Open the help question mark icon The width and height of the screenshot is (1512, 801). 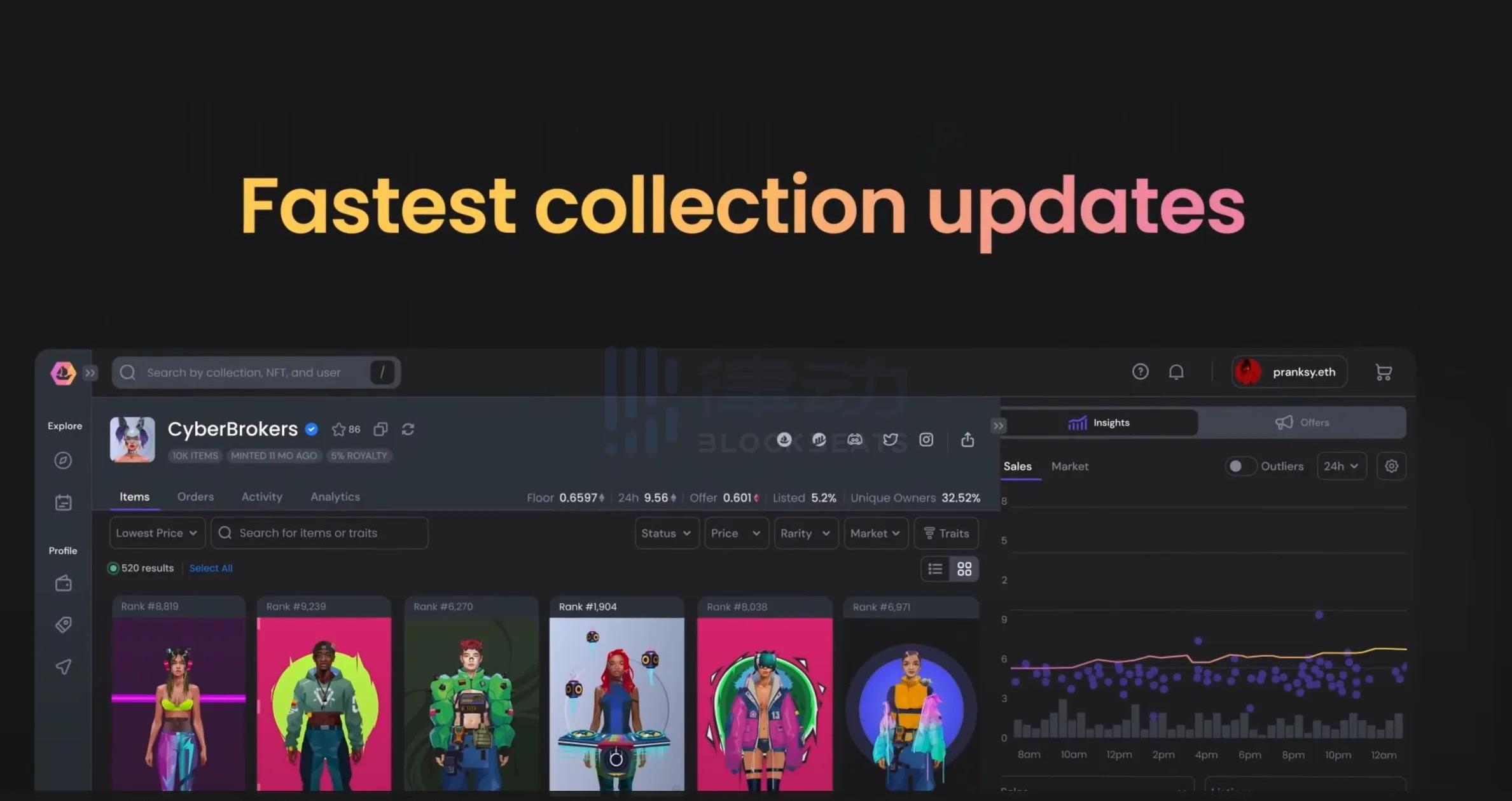pyautogui.click(x=1140, y=372)
